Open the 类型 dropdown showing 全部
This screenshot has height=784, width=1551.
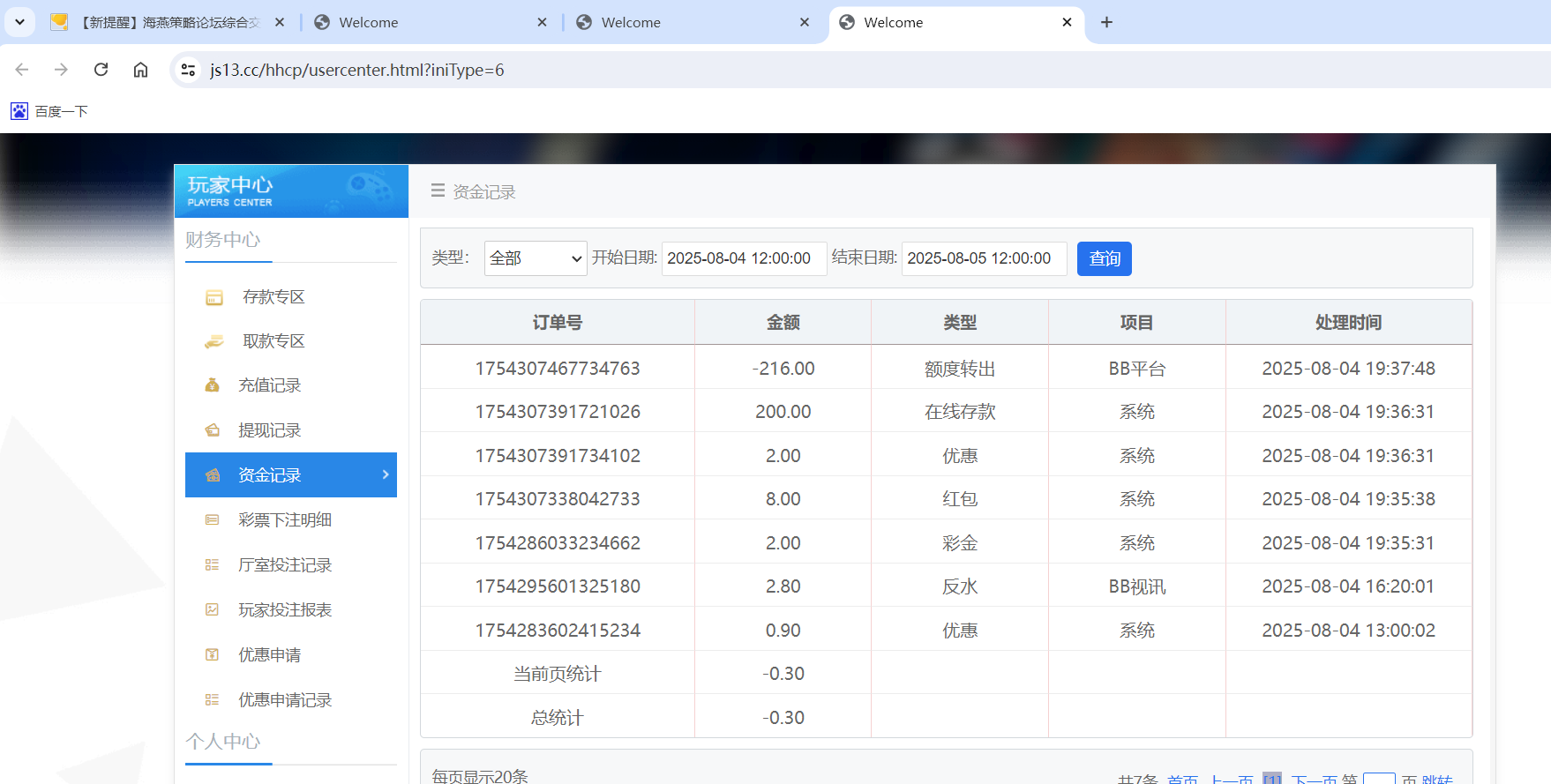535,258
